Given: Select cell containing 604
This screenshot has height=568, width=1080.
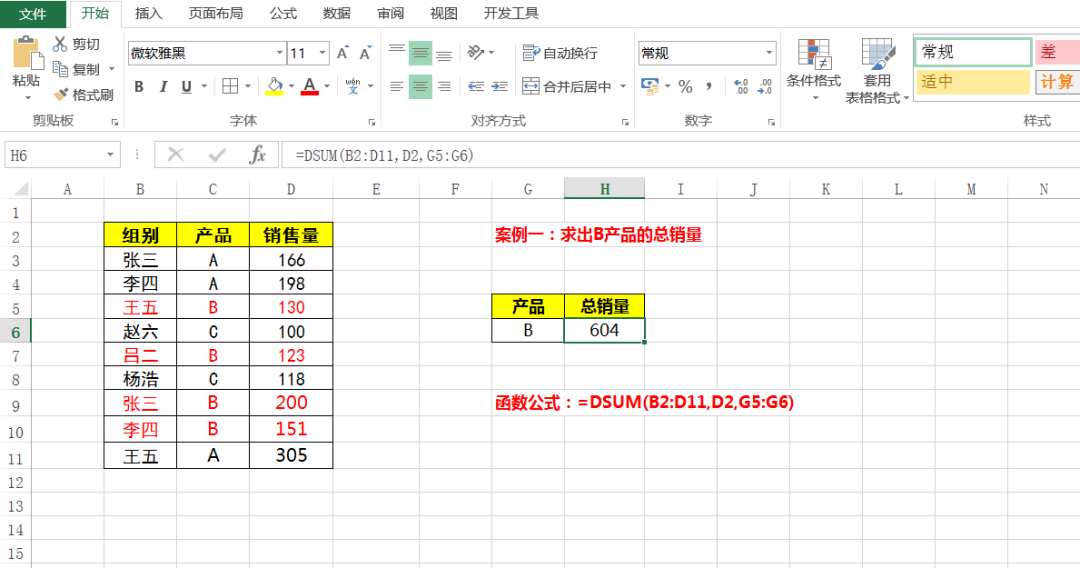Looking at the screenshot, I should coord(604,330).
